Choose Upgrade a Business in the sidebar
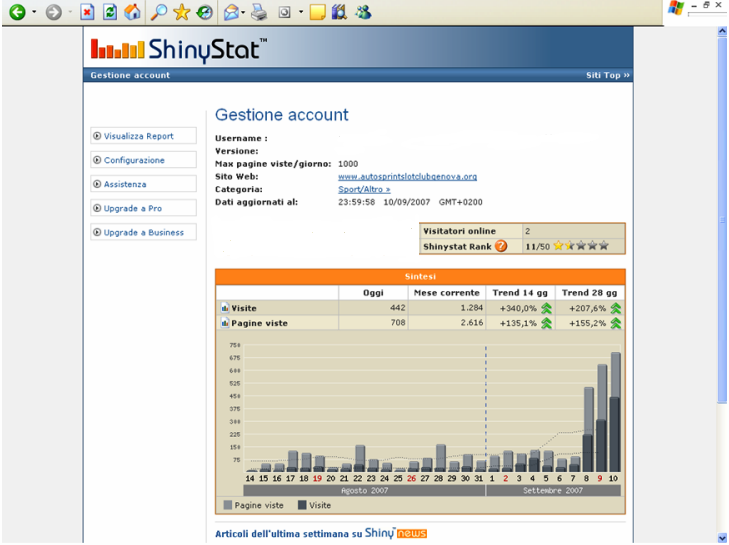 pos(144,232)
